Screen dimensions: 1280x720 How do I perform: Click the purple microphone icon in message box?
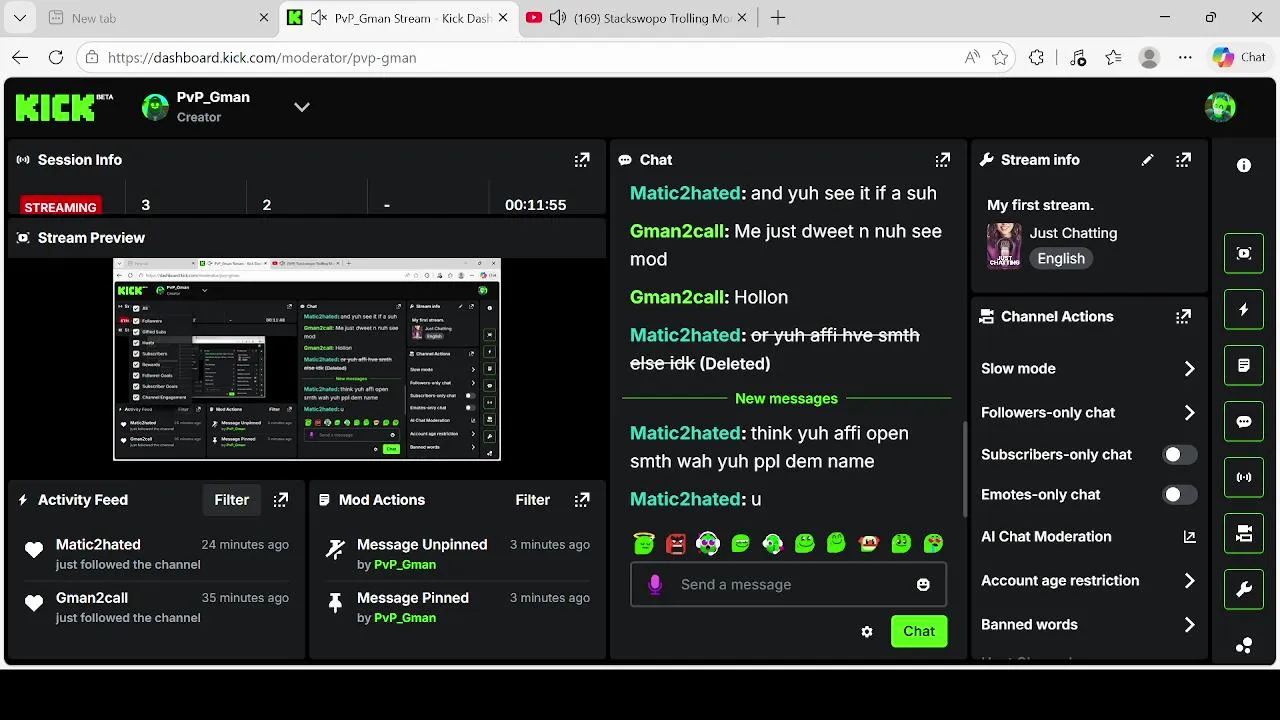[655, 584]
